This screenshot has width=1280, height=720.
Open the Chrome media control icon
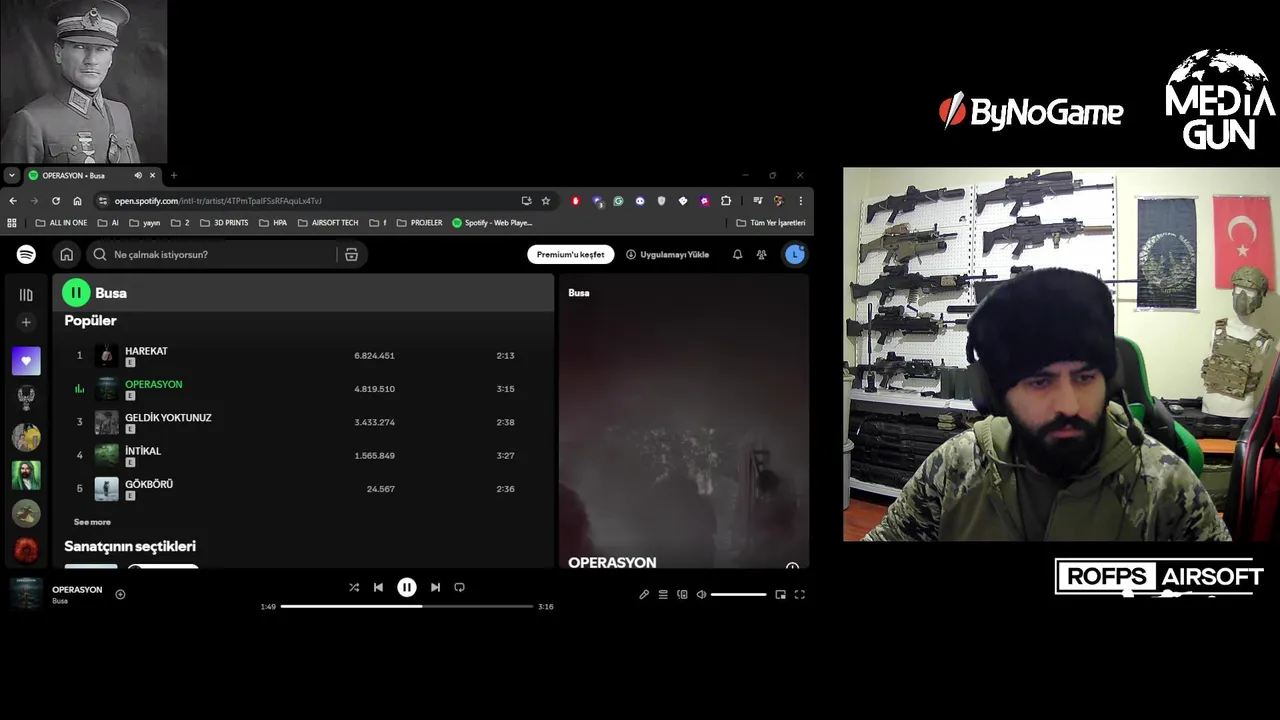click(x=758, y=200)
